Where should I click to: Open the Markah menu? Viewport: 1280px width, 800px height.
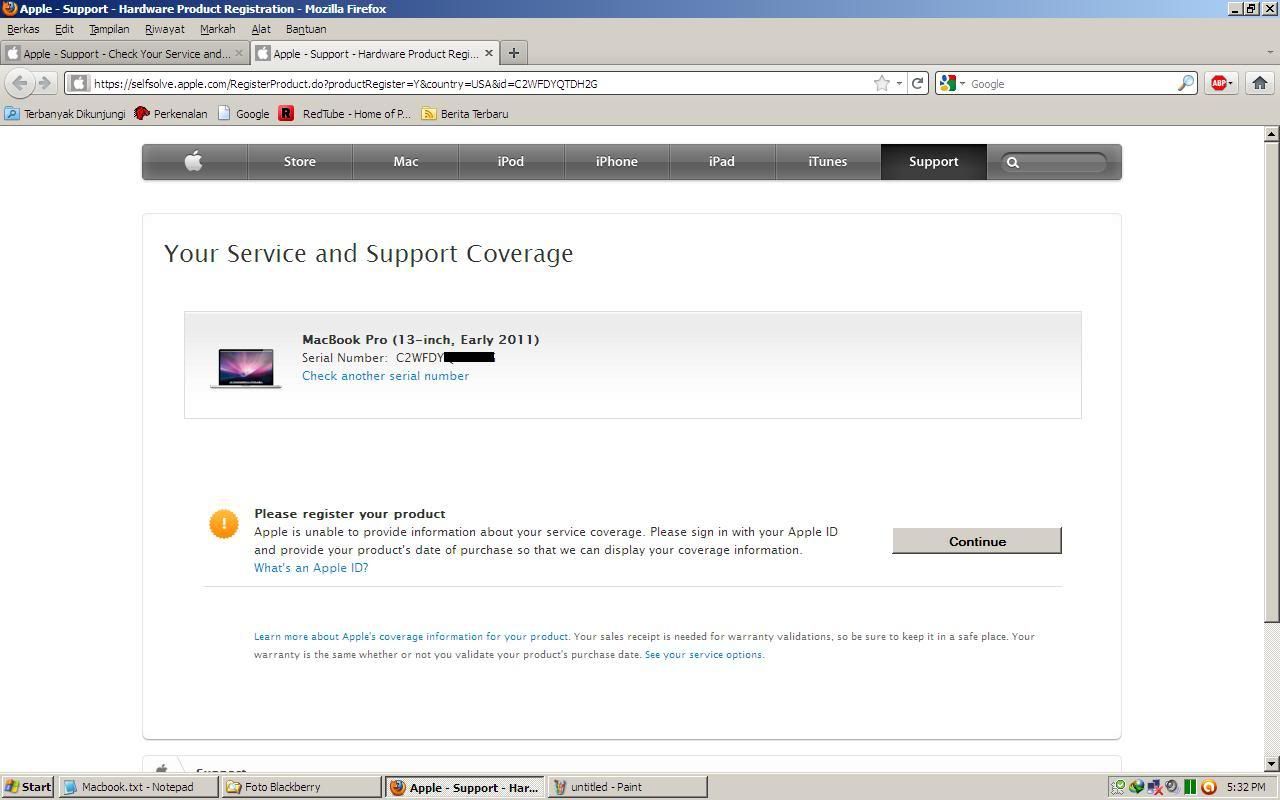[x=217, y=29]
